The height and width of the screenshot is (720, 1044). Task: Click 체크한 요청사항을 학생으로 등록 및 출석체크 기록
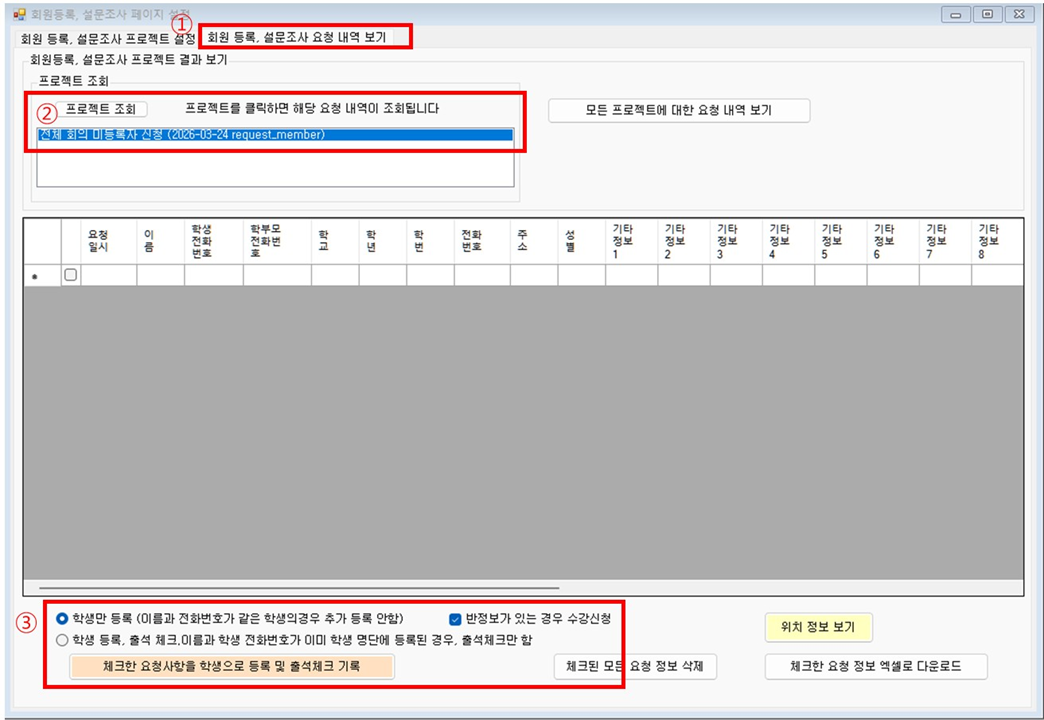[x=231, y=666]
